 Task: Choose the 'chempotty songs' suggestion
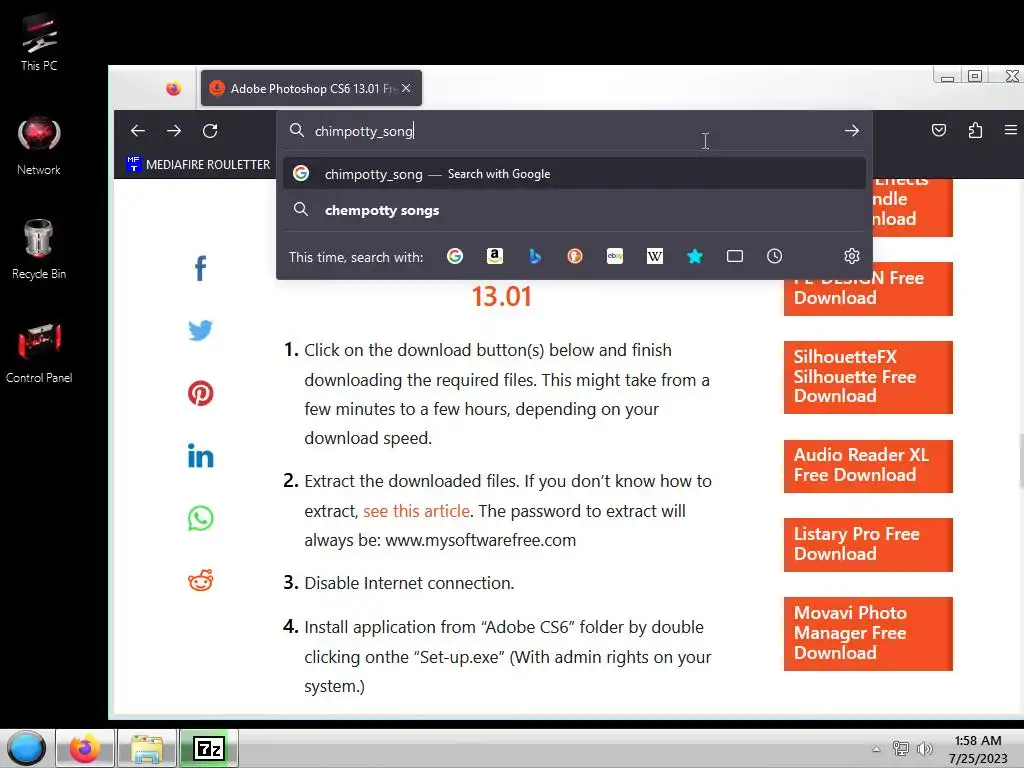575,210
